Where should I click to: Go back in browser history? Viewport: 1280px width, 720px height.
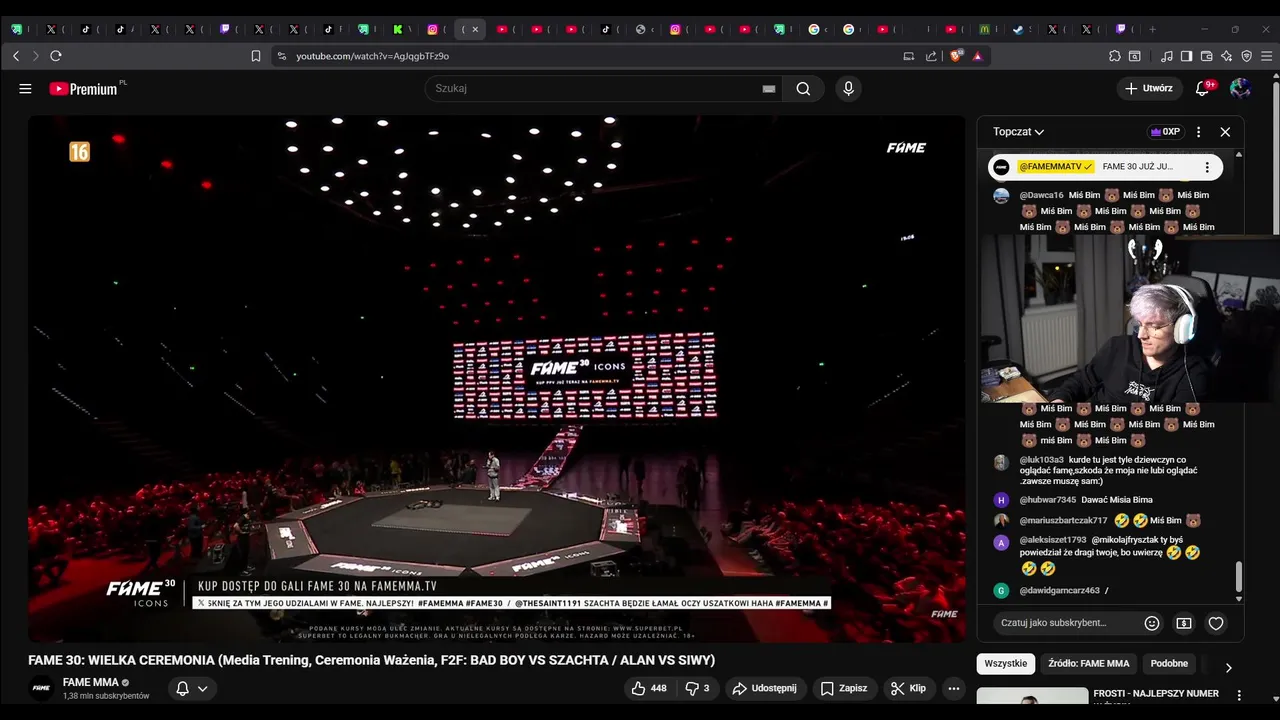[16, 56]
